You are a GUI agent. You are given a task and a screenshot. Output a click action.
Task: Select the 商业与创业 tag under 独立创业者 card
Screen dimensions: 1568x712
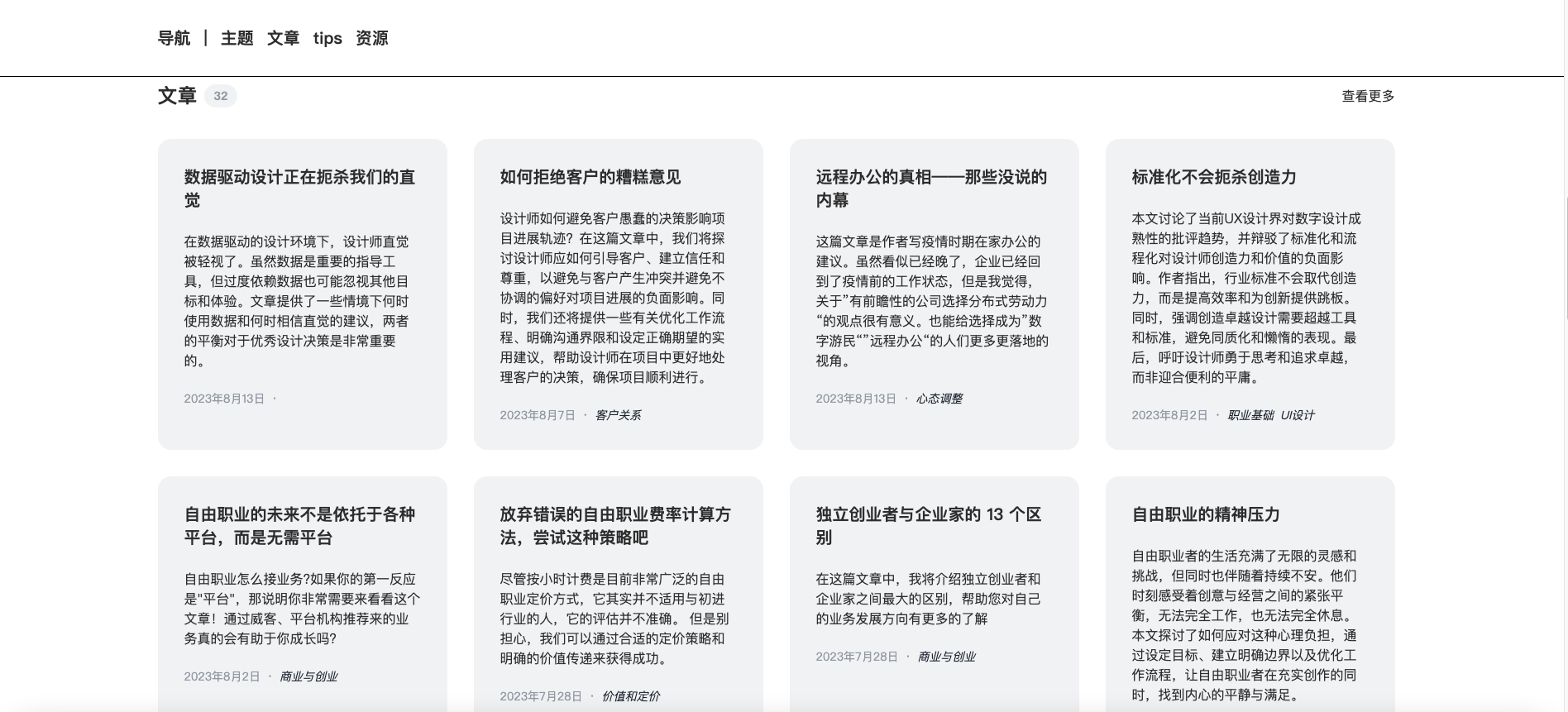pos(946,657)
